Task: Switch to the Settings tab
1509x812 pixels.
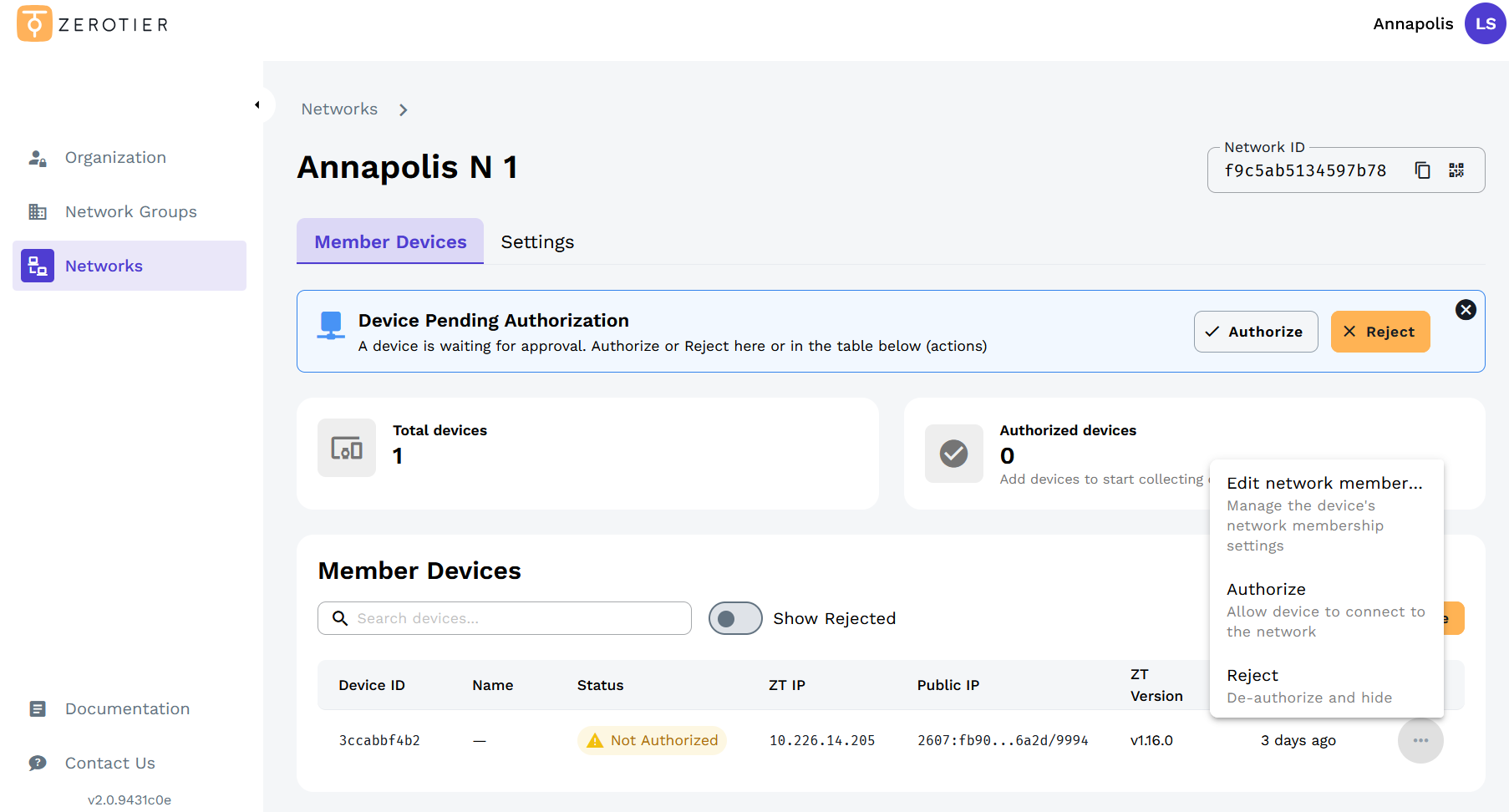Action: (x=537, y=242)
